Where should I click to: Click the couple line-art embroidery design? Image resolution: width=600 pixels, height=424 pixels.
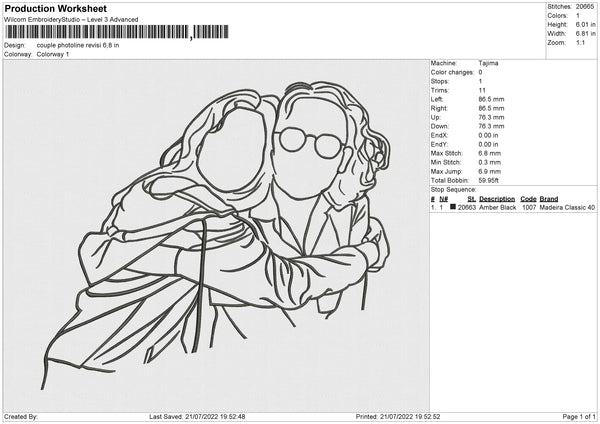pyautogui.click(x=216, y=235)
